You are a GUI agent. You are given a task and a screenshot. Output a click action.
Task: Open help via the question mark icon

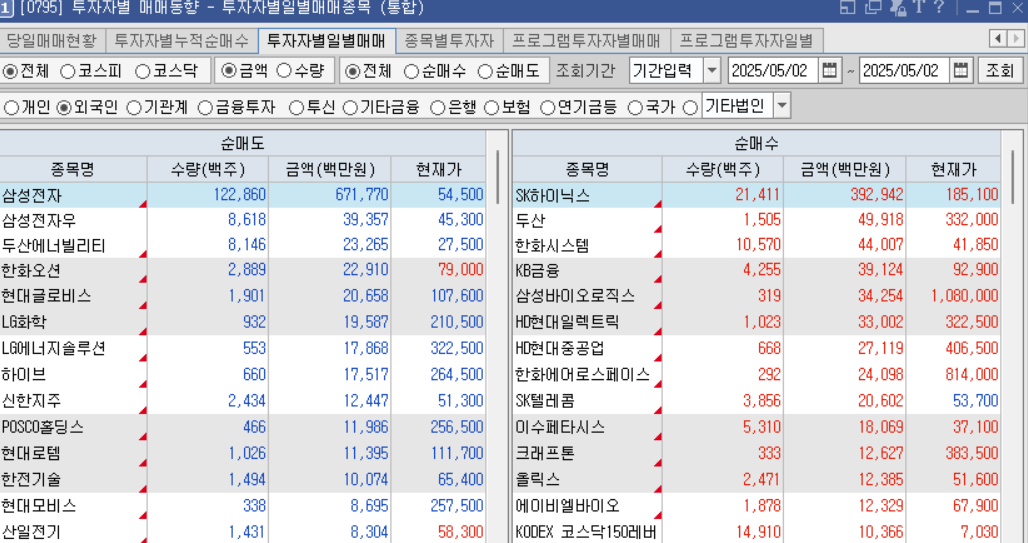coord(939,7)
